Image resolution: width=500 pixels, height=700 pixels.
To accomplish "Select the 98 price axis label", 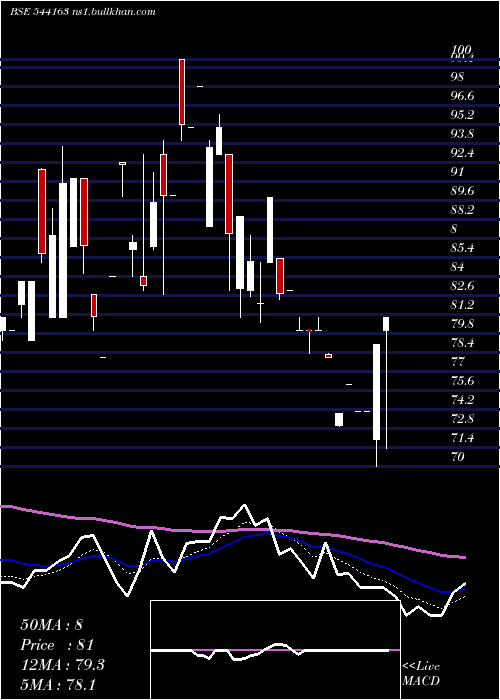I will click(458, 77).
